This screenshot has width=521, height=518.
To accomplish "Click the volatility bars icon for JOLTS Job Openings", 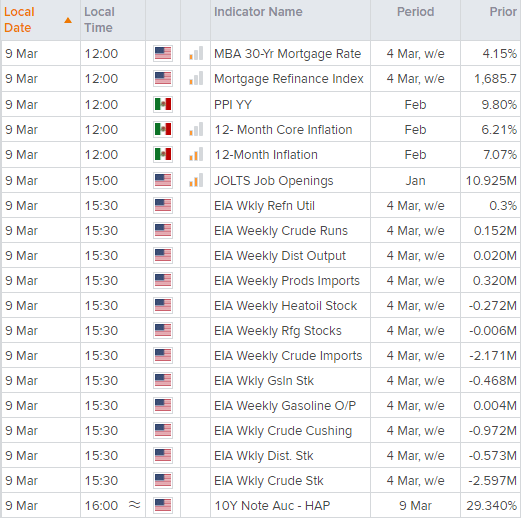I will (x=196, y=180).
